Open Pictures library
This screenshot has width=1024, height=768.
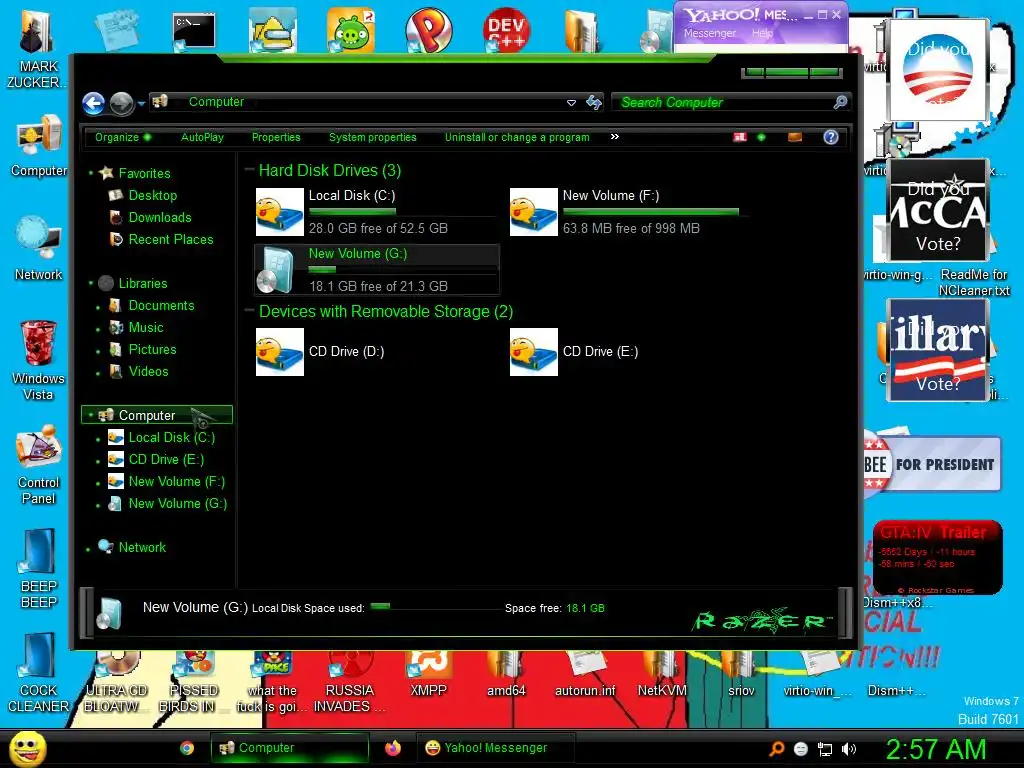click(x=152, y=349)
